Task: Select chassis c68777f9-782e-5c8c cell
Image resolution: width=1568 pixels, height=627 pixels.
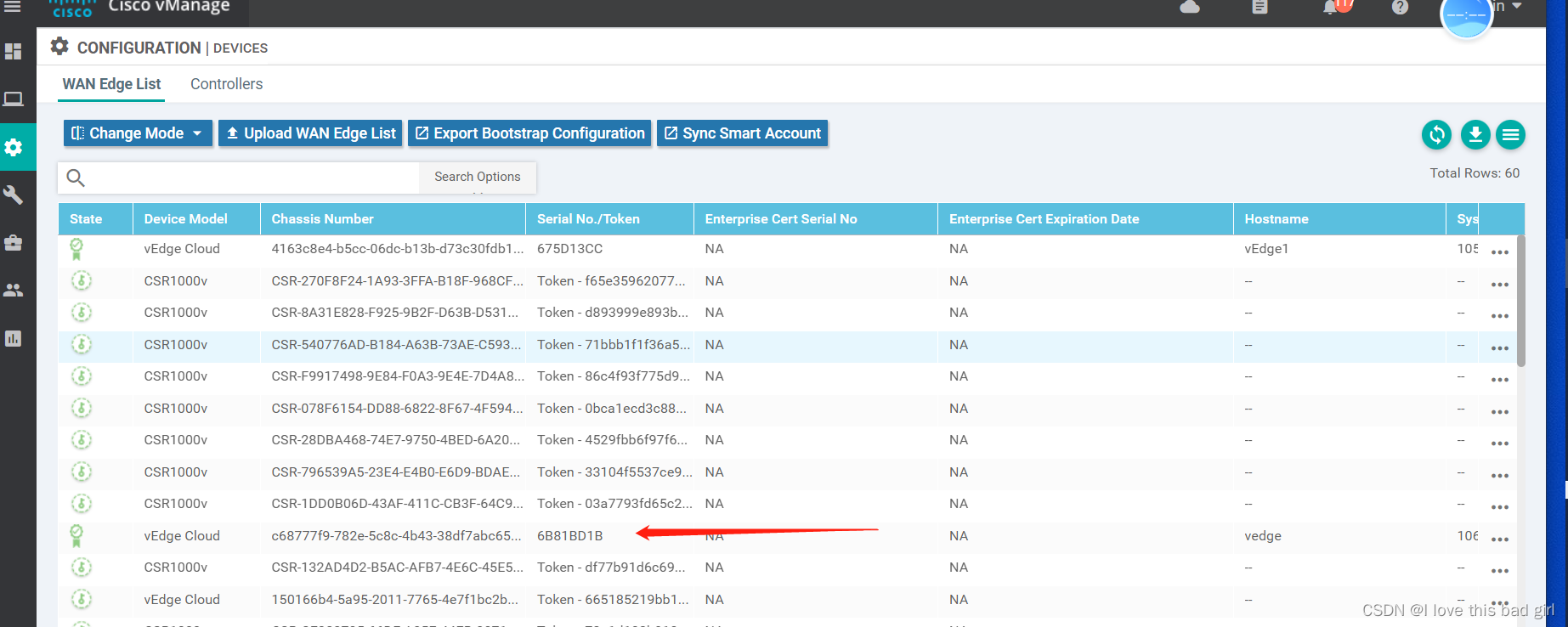Action: click(397, 536)
